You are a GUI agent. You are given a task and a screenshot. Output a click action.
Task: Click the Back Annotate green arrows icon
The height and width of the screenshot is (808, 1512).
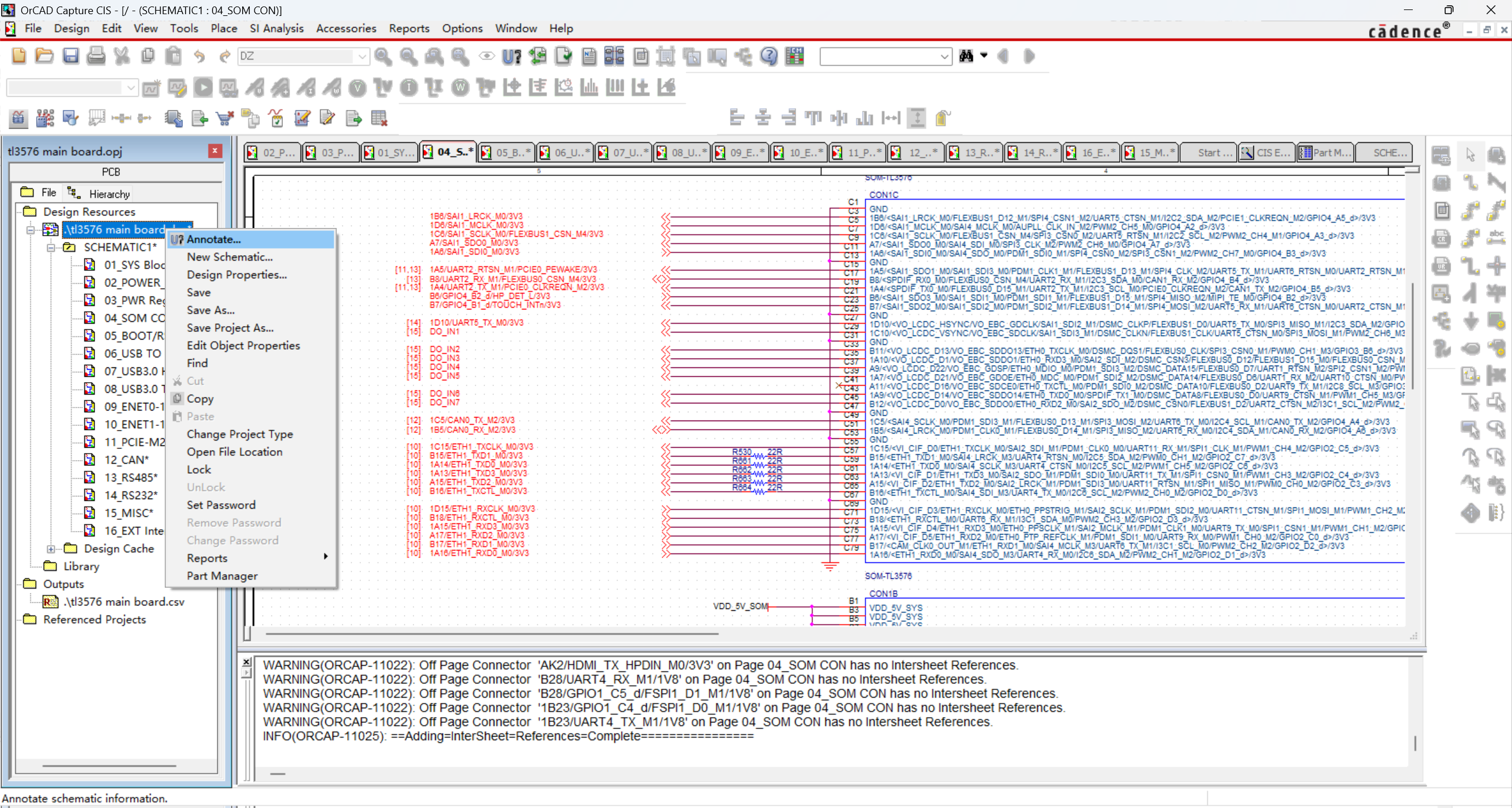point(537,56)
